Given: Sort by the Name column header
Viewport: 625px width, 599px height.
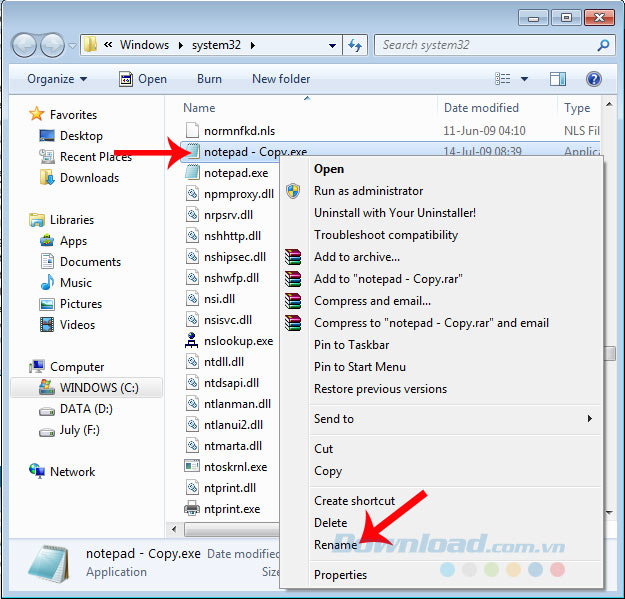Looking at the screenshot, I should (x=199, y=108).
